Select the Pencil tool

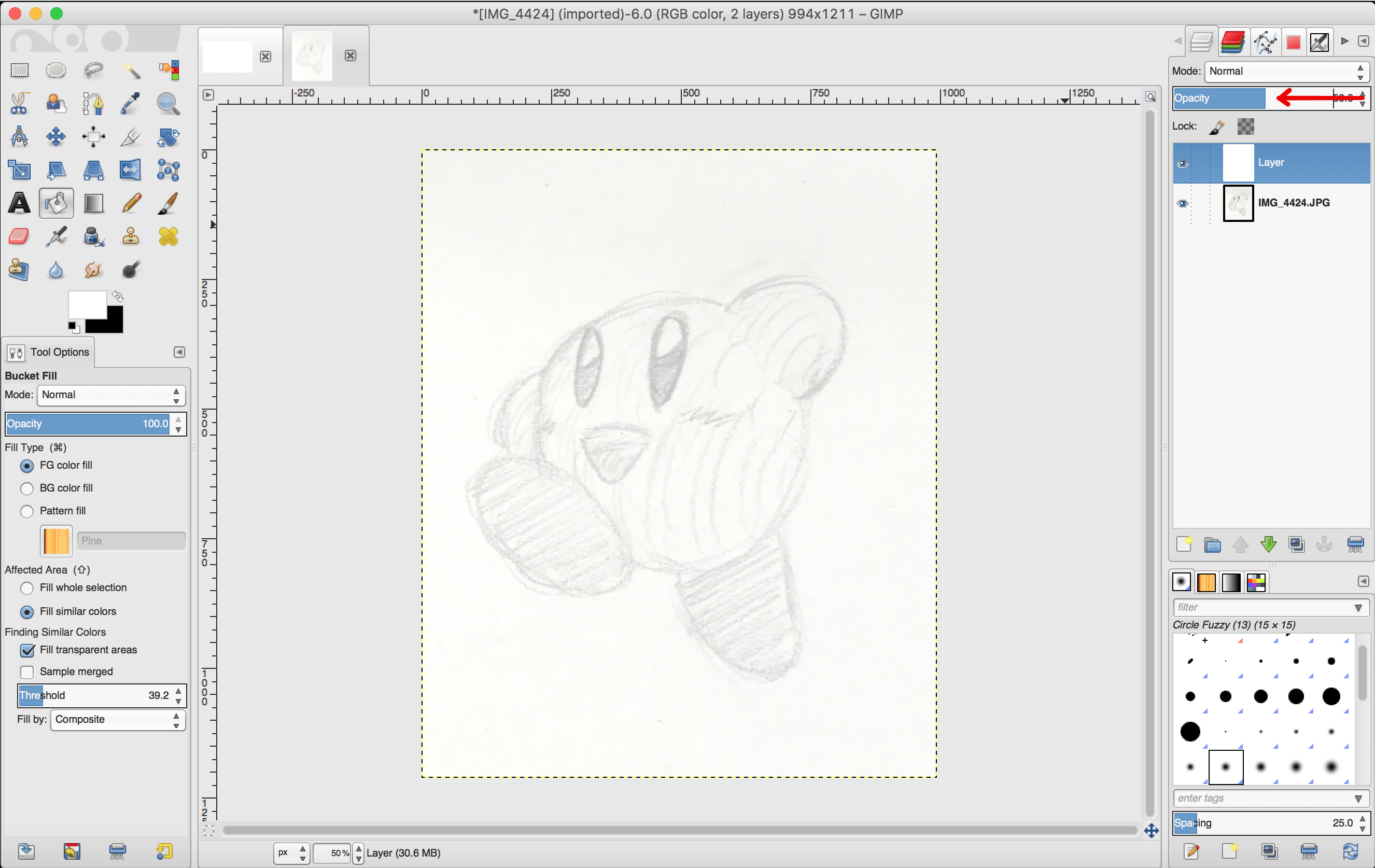131,203
